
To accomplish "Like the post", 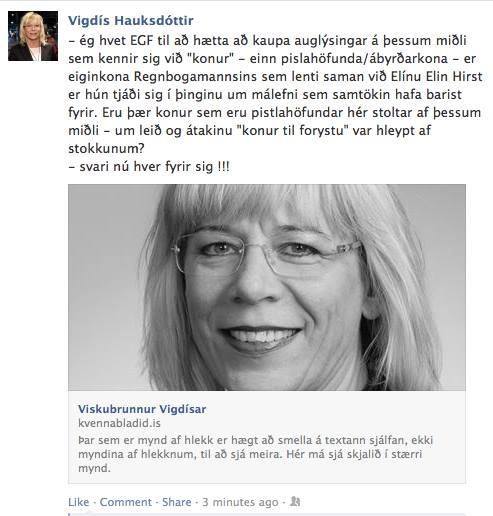I will (79, 502).
